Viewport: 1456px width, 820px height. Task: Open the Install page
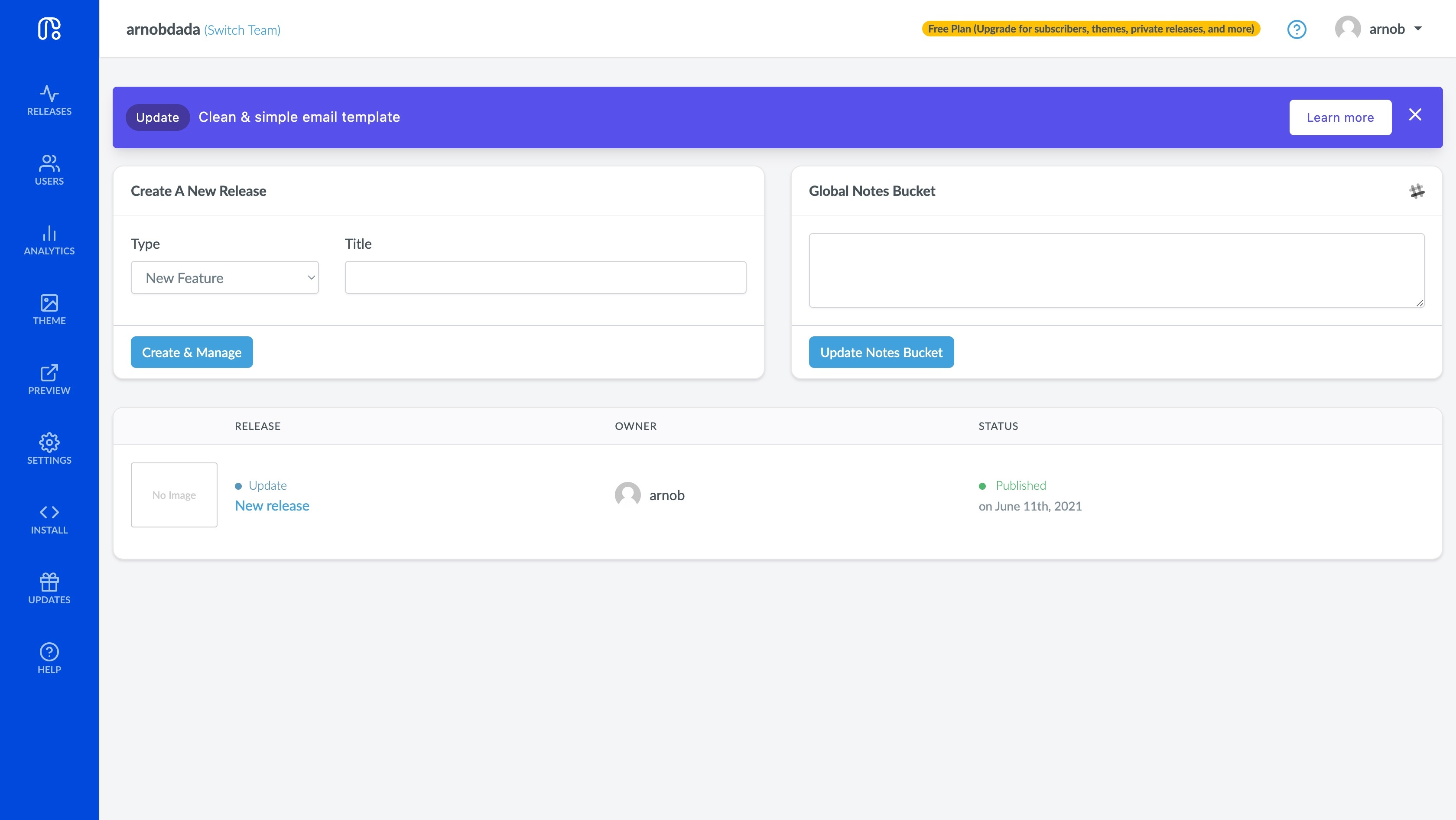[49, 519]
